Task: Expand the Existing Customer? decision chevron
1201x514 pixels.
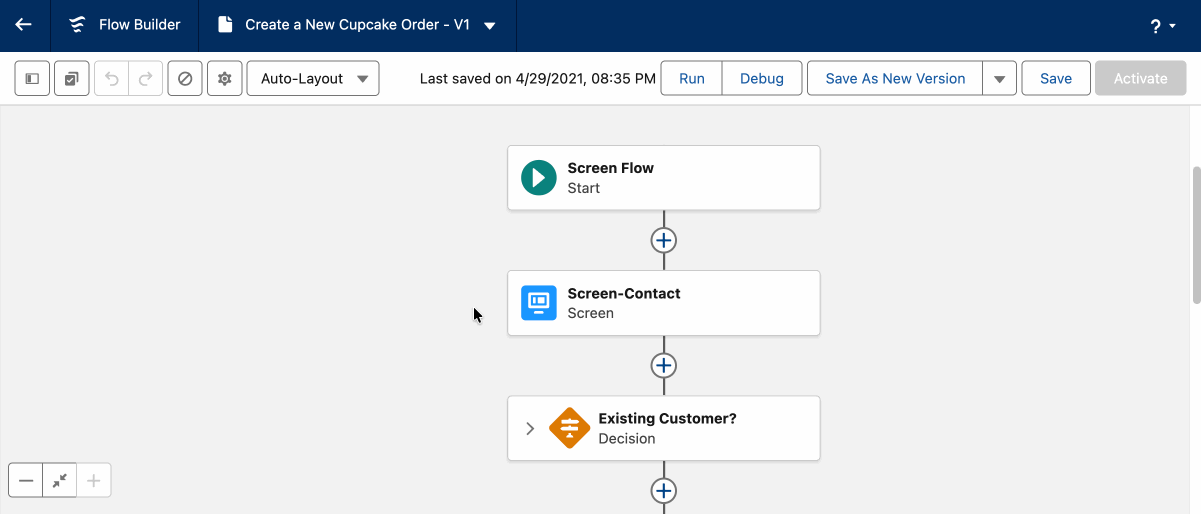Action: pos(530,429)
